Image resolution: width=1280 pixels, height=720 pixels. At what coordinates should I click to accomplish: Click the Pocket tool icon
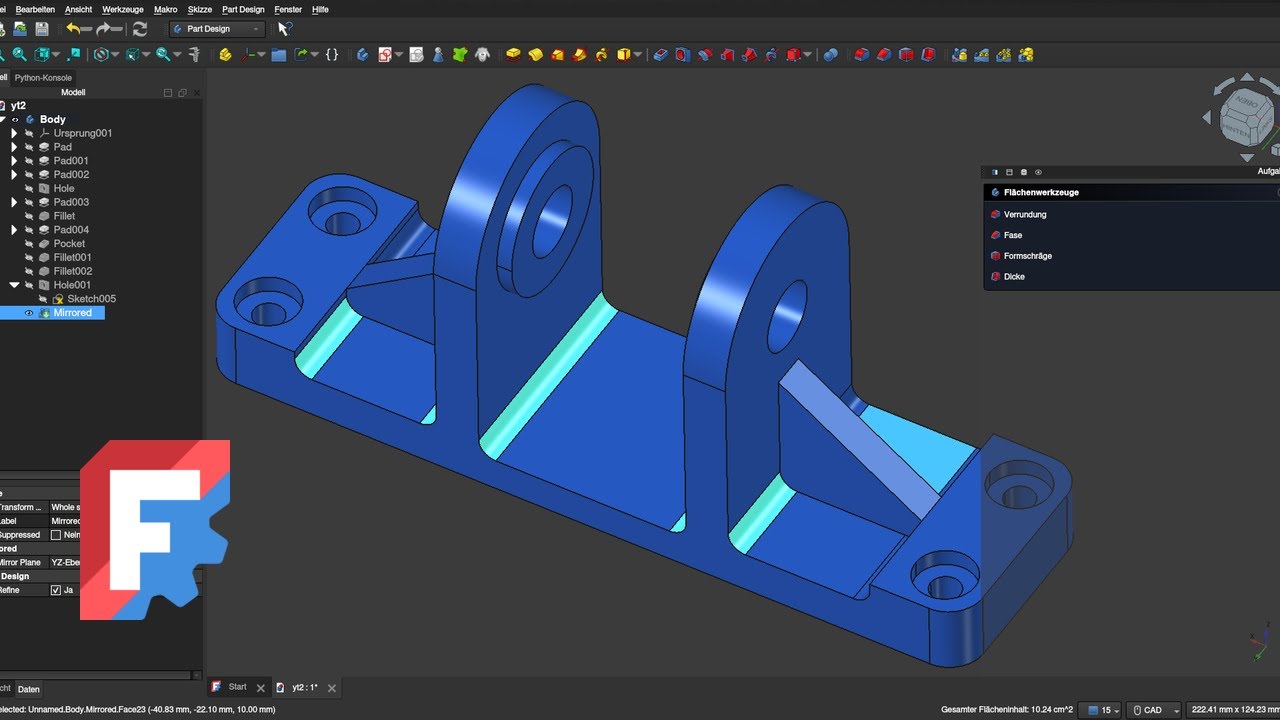tap(660, 55)
